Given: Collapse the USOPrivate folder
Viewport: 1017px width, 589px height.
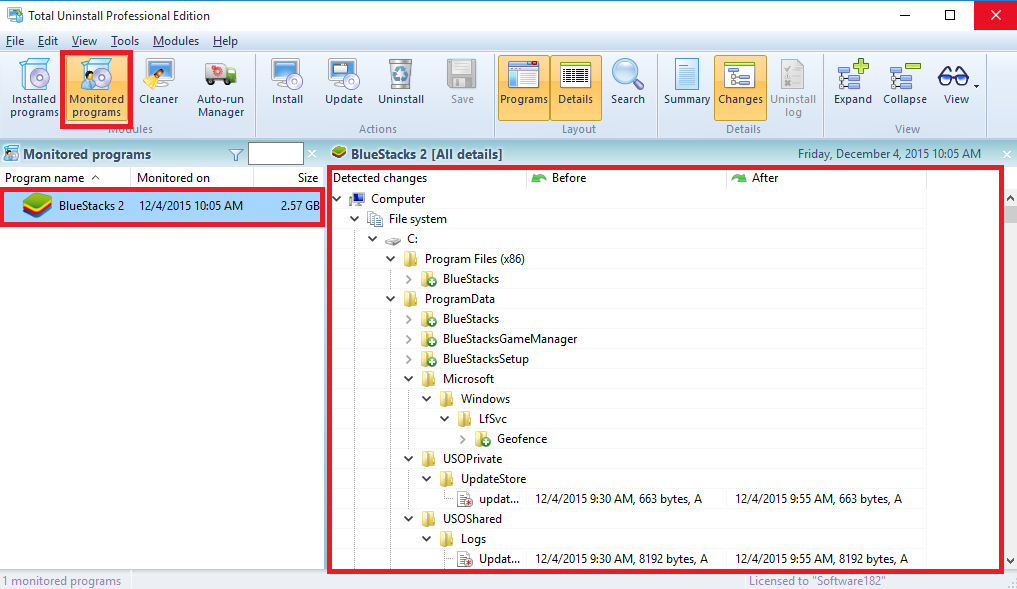Looking at the screenshot, I should tap(409, 459).
